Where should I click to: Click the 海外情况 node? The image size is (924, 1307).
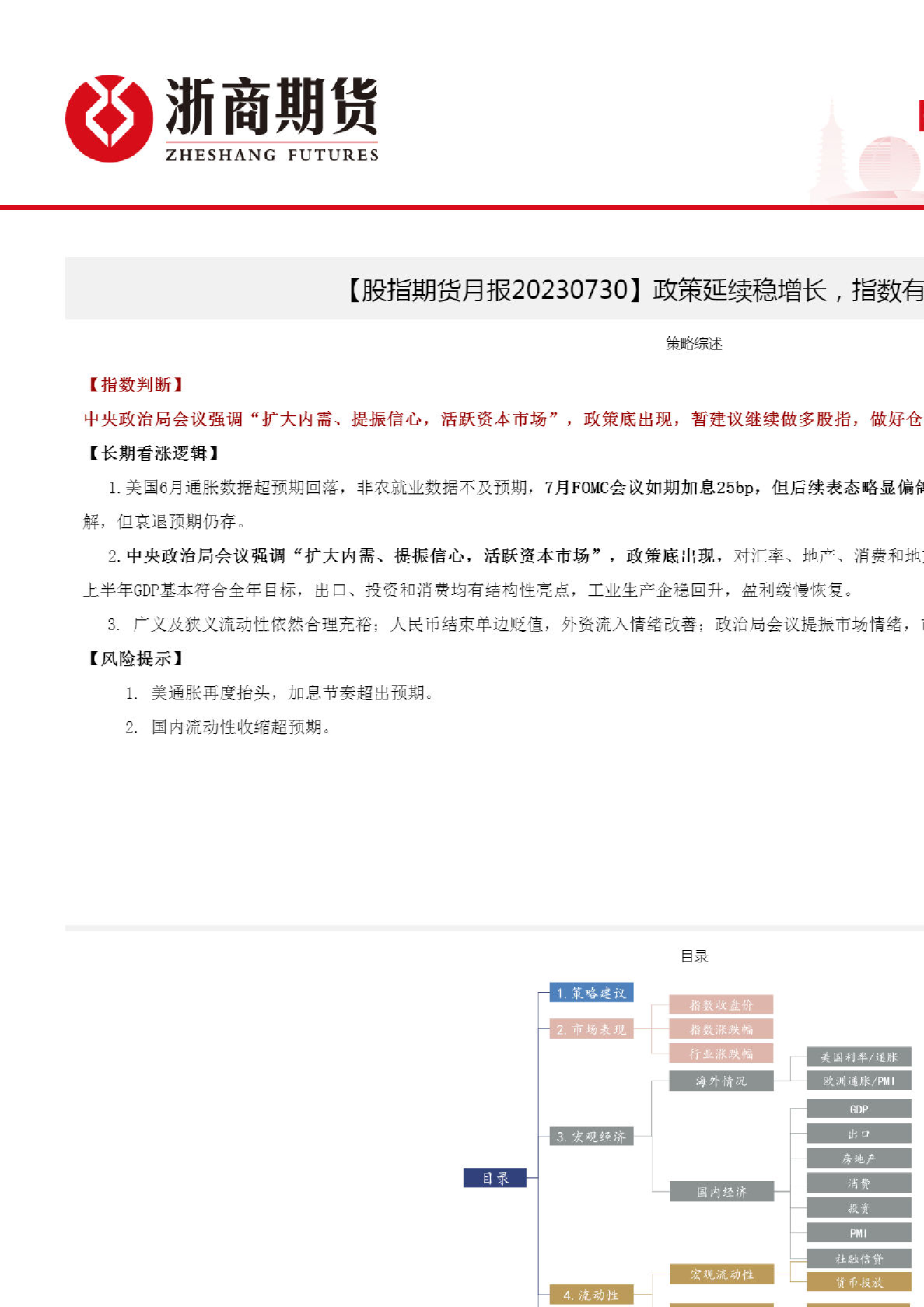tap(721, 1081)
